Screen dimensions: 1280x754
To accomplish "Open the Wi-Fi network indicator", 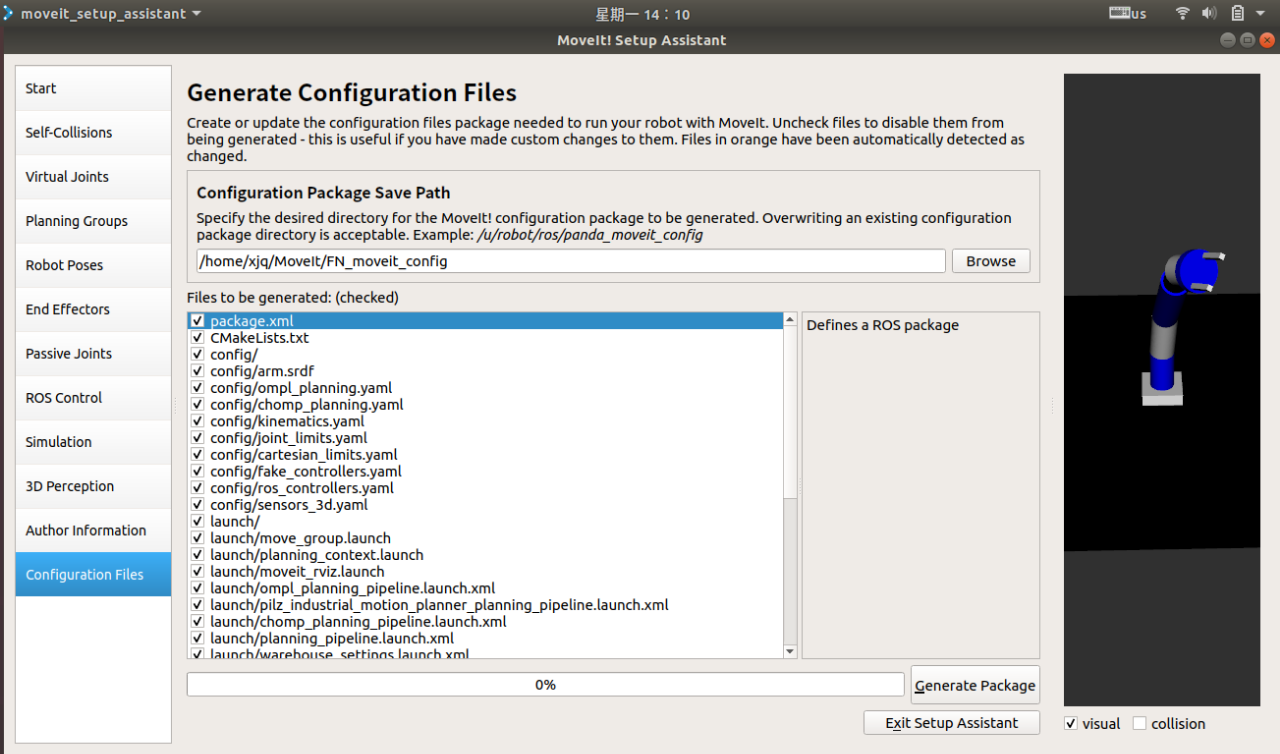I will 1183,14.
